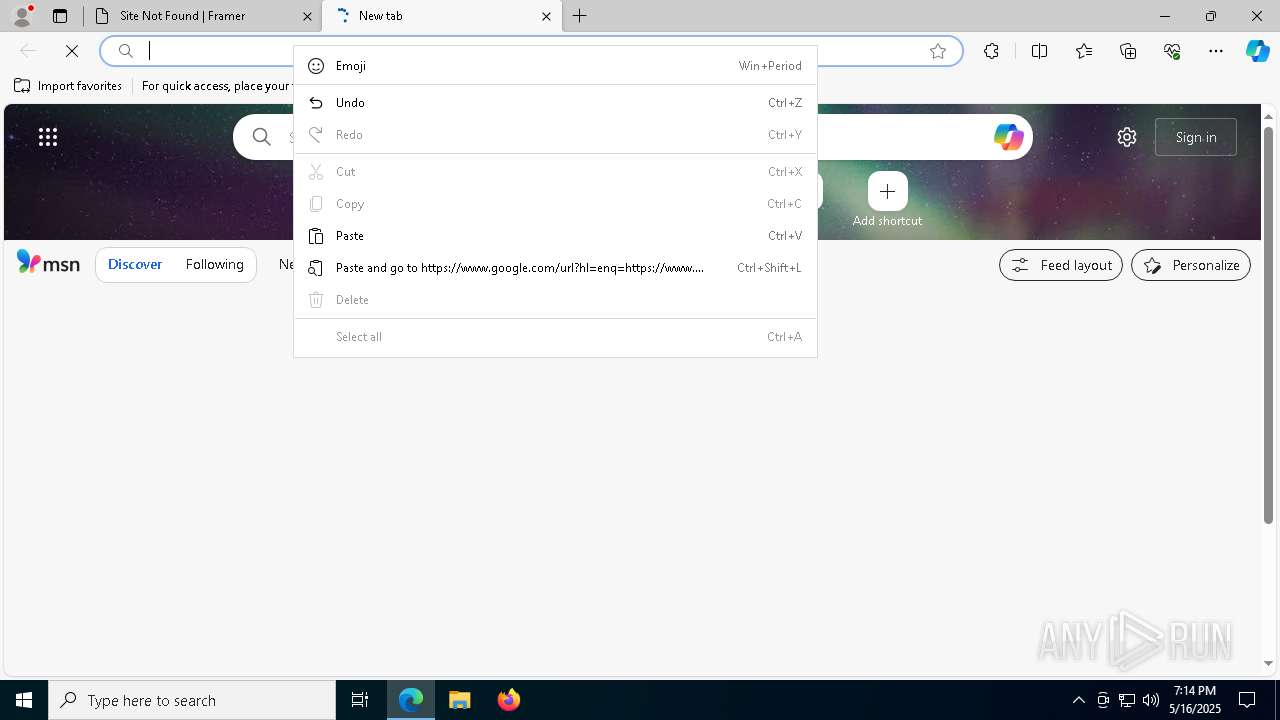Select Paste and go to google.com URL

point(555,268)
